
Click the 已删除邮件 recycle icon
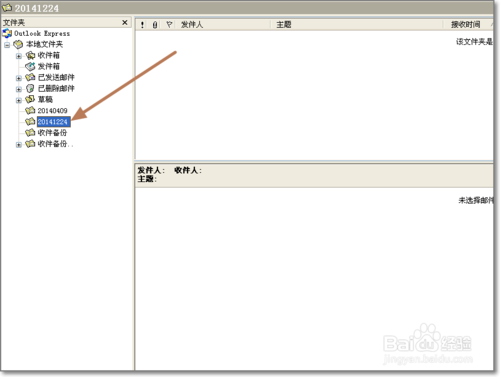30,88
